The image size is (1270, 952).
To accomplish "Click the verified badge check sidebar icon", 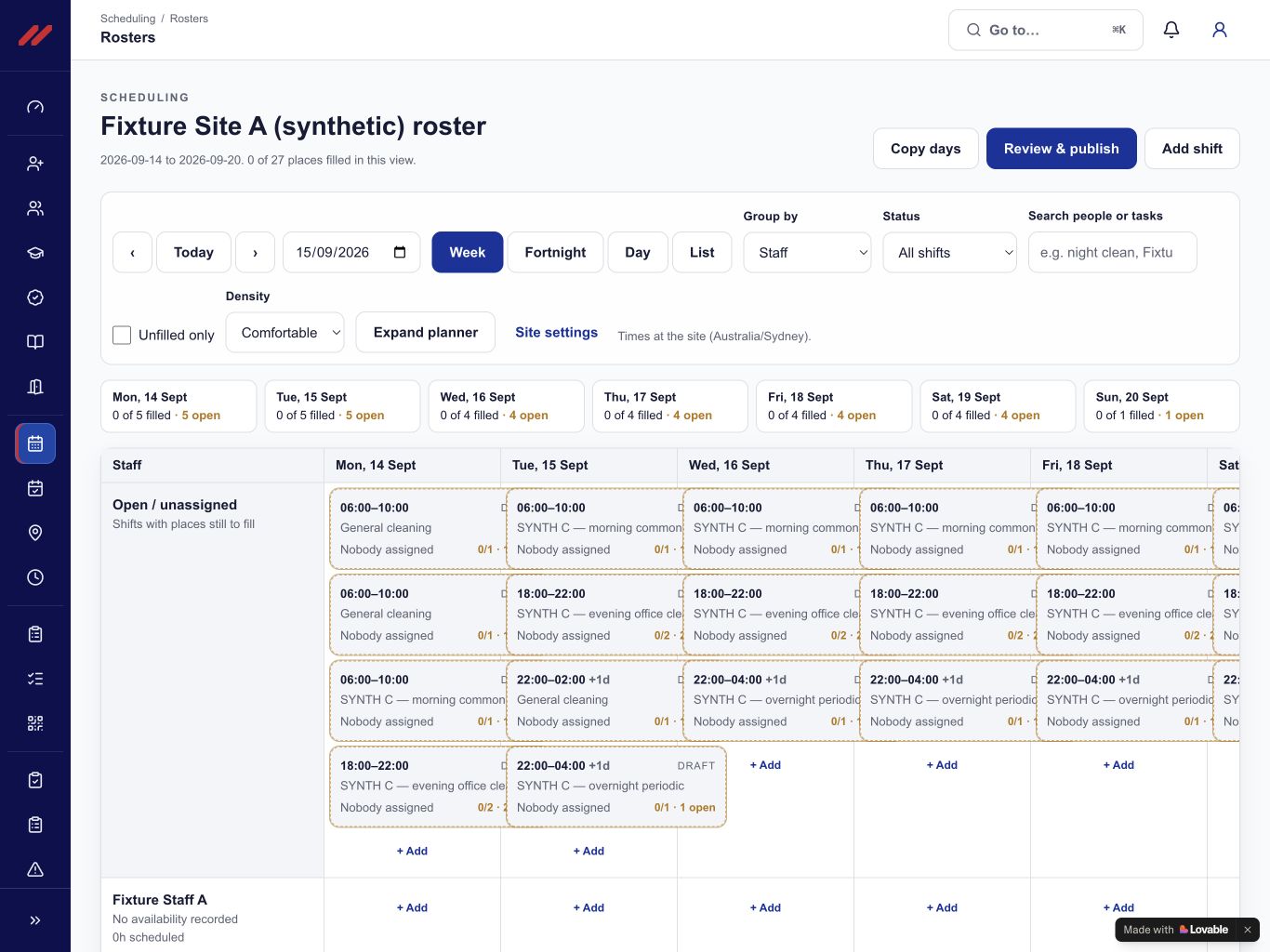I will coord(35,297).
